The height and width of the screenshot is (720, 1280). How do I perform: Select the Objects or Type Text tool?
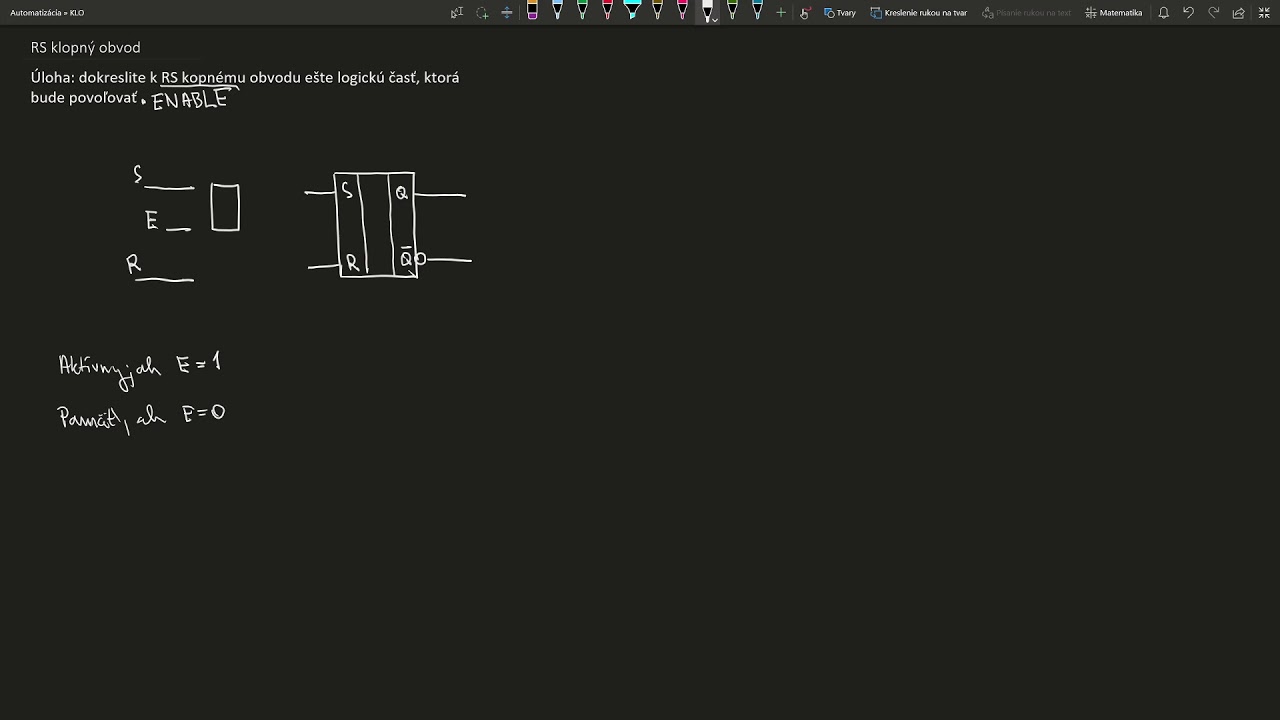click(457, 13)
